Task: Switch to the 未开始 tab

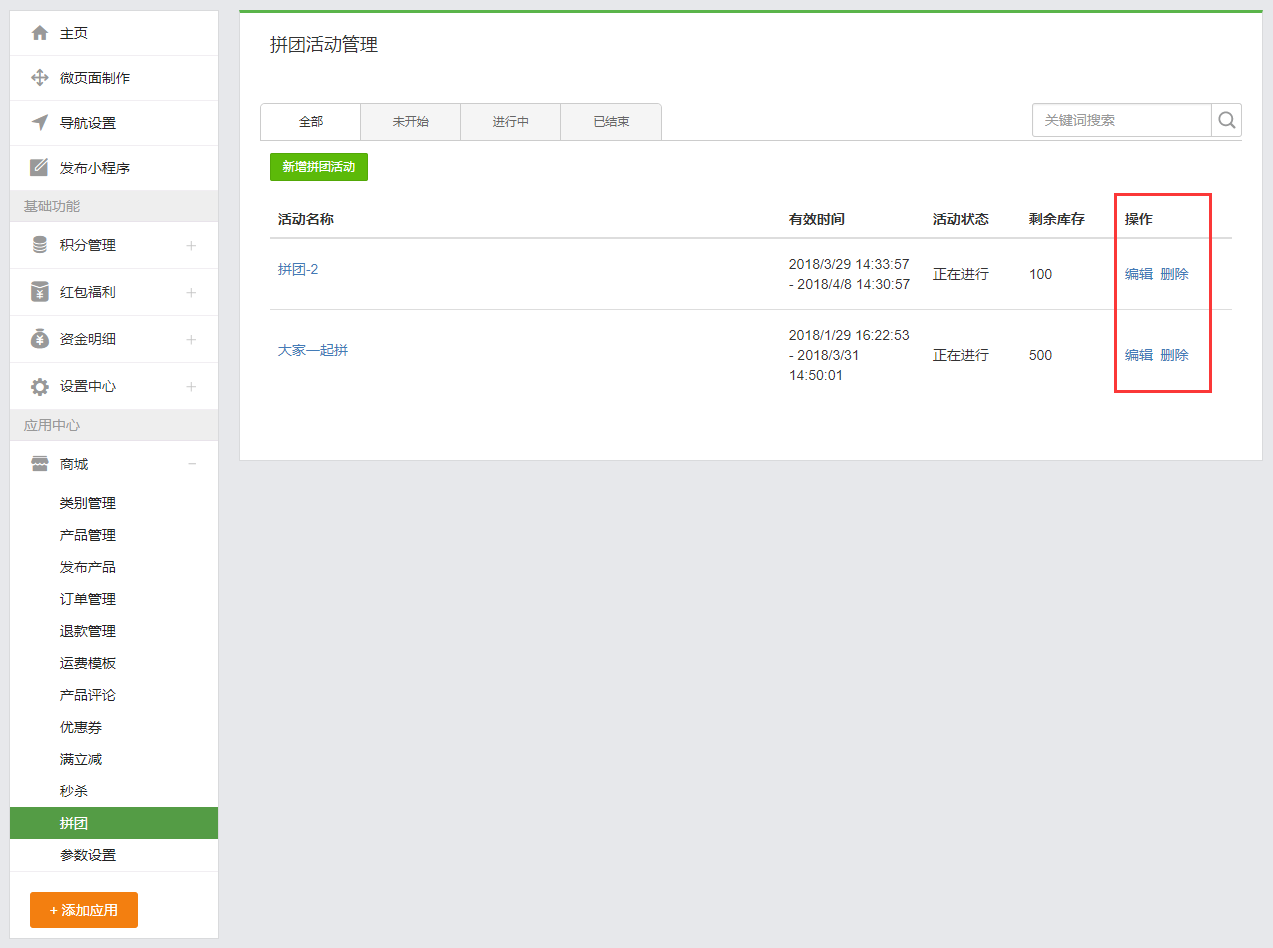Action: 410,122
